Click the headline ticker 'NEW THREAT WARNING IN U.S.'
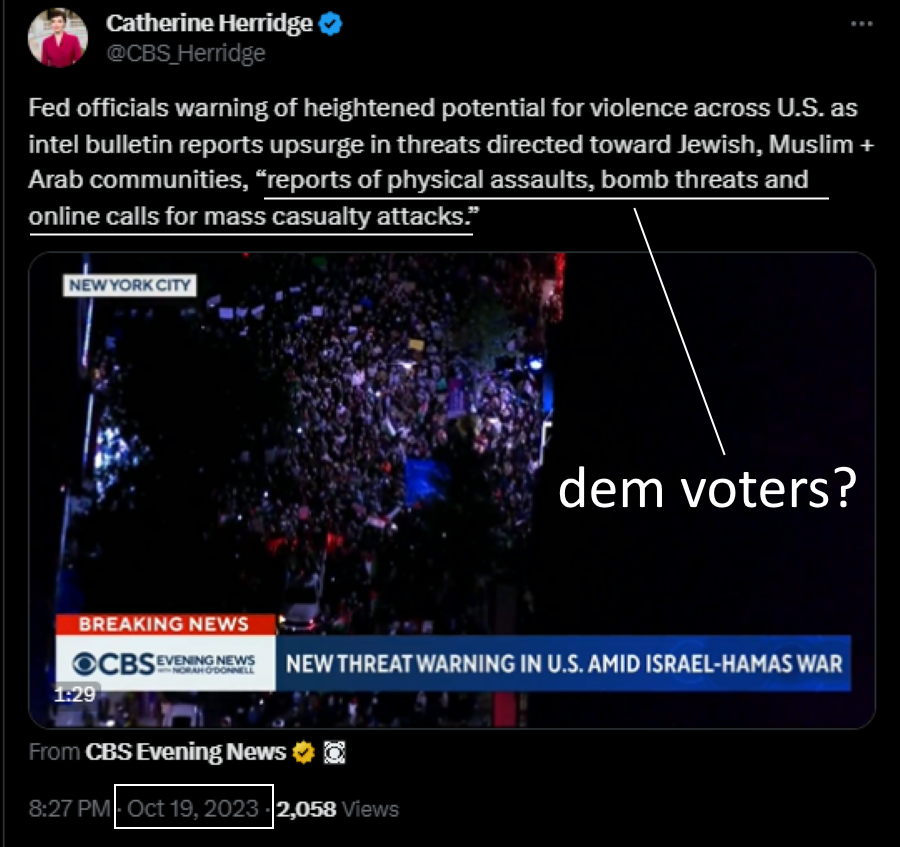Viewport: 900px width, 847px height. 422,664
